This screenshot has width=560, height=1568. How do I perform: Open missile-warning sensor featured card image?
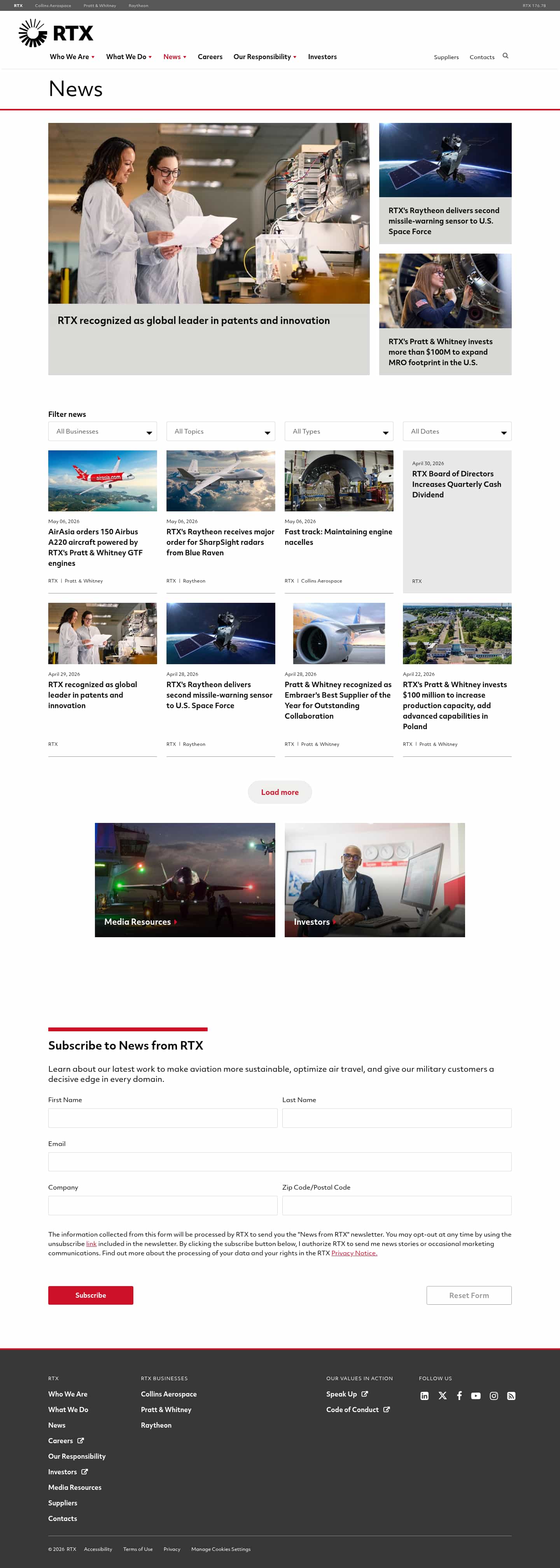445,159
